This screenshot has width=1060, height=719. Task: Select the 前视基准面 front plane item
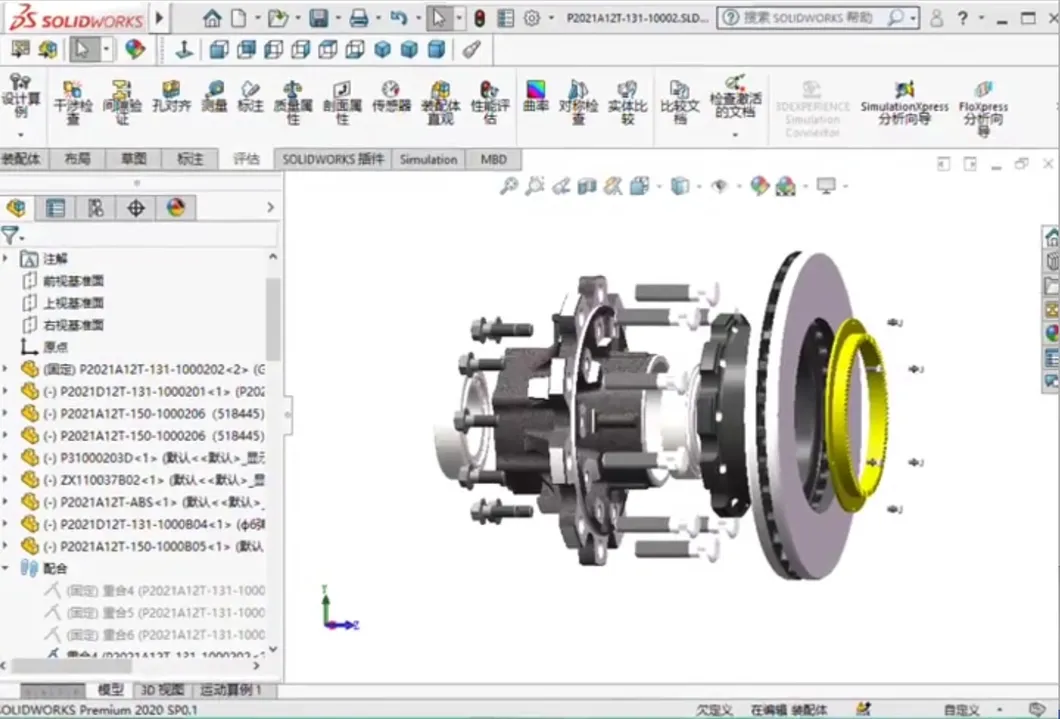72,281
